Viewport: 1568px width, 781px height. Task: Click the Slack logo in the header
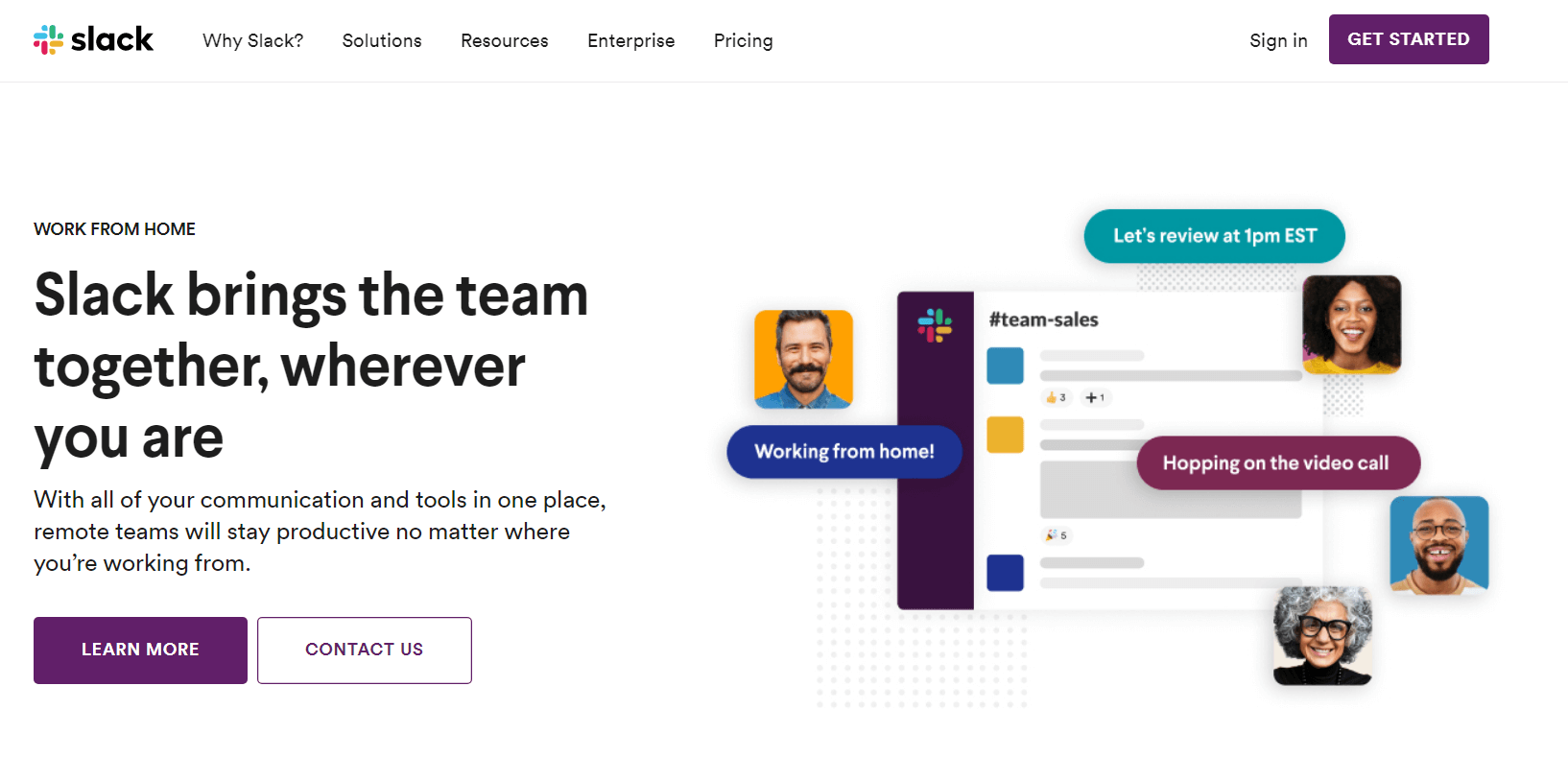pos(93,39)
